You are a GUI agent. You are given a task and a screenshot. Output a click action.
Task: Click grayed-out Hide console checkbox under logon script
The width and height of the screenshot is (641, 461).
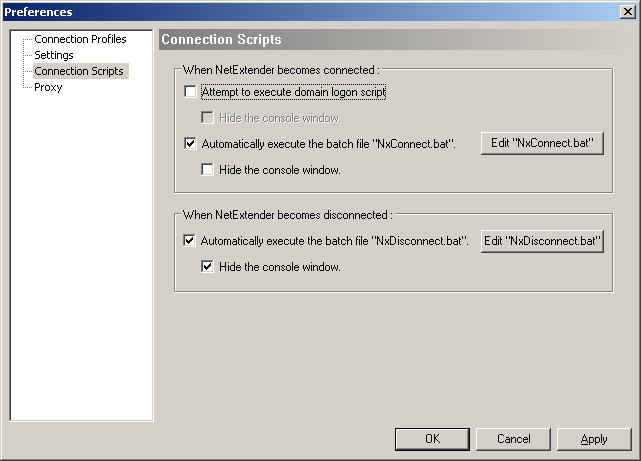[208, 117]
